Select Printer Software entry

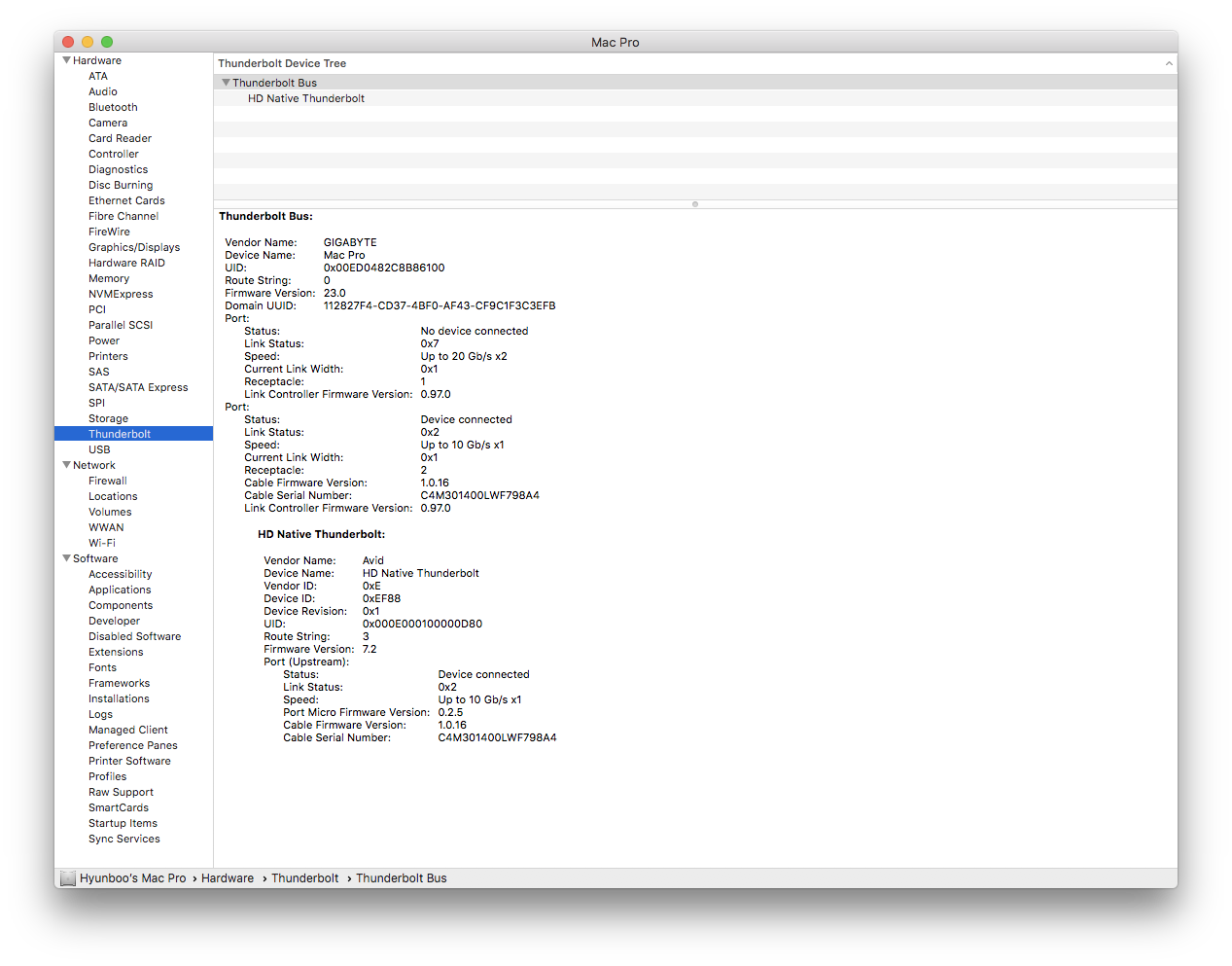[129, 761]
